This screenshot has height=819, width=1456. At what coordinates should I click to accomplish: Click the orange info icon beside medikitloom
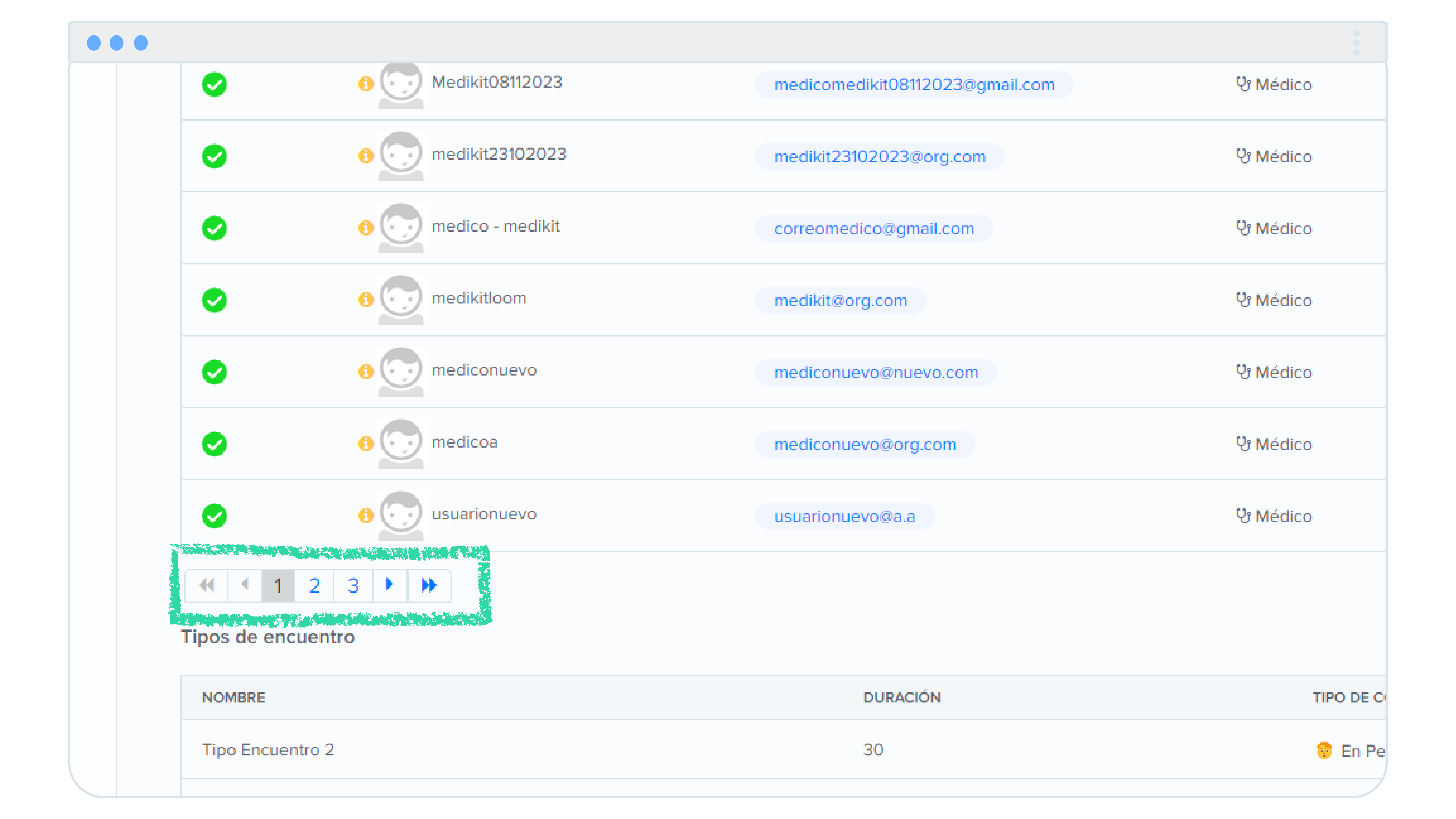[366, 300]
